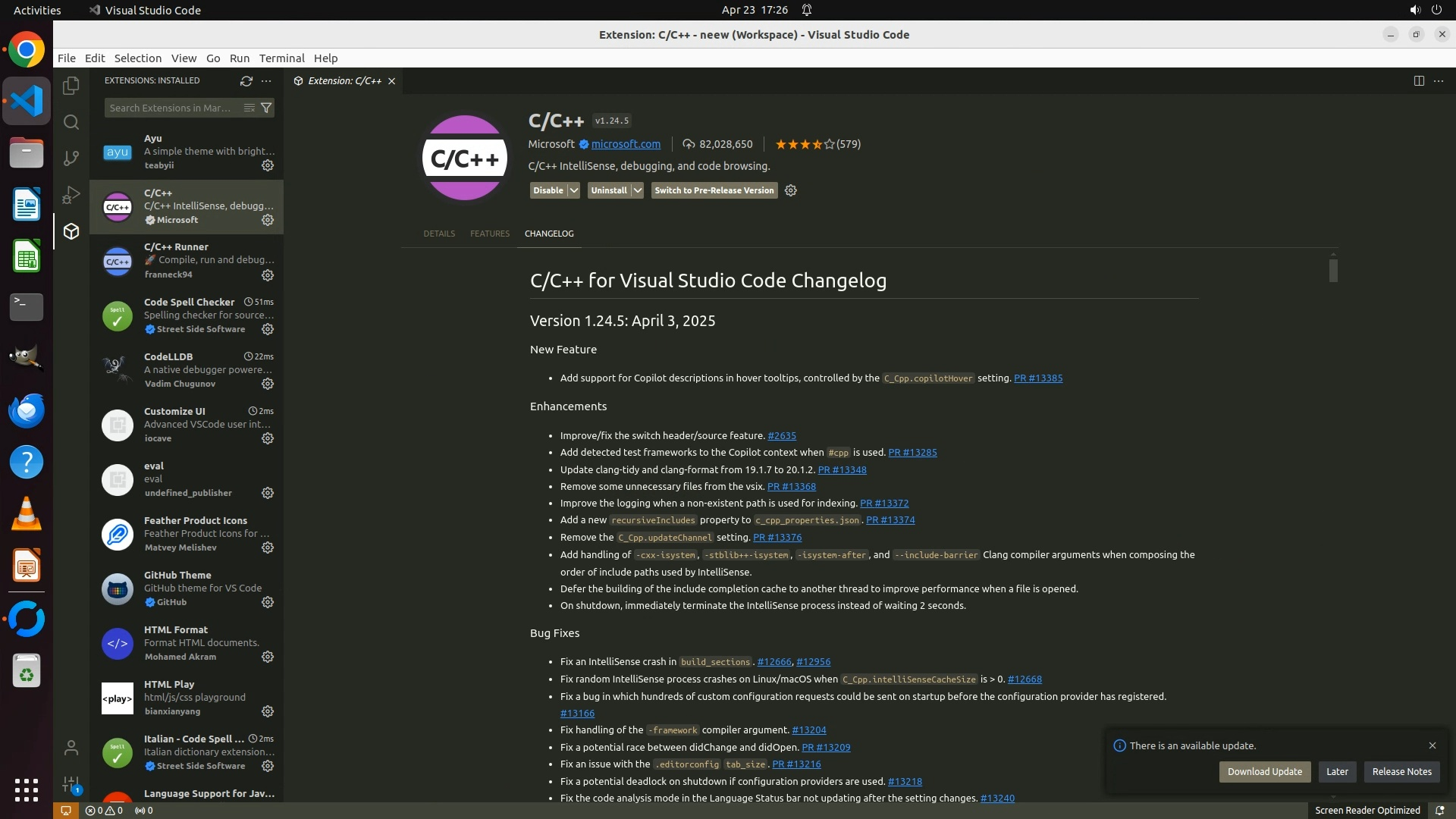Open the Disable button dropdown arrow

pos(574,190)
